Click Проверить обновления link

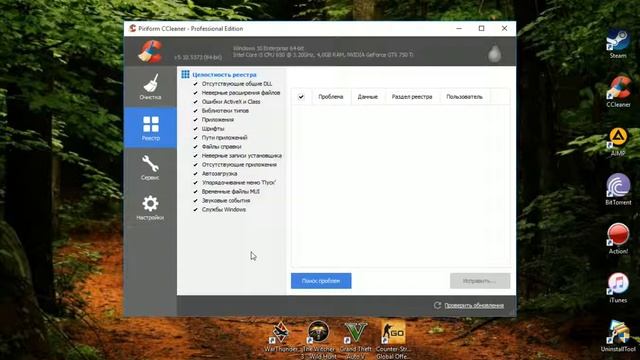[x=474, y=305]
